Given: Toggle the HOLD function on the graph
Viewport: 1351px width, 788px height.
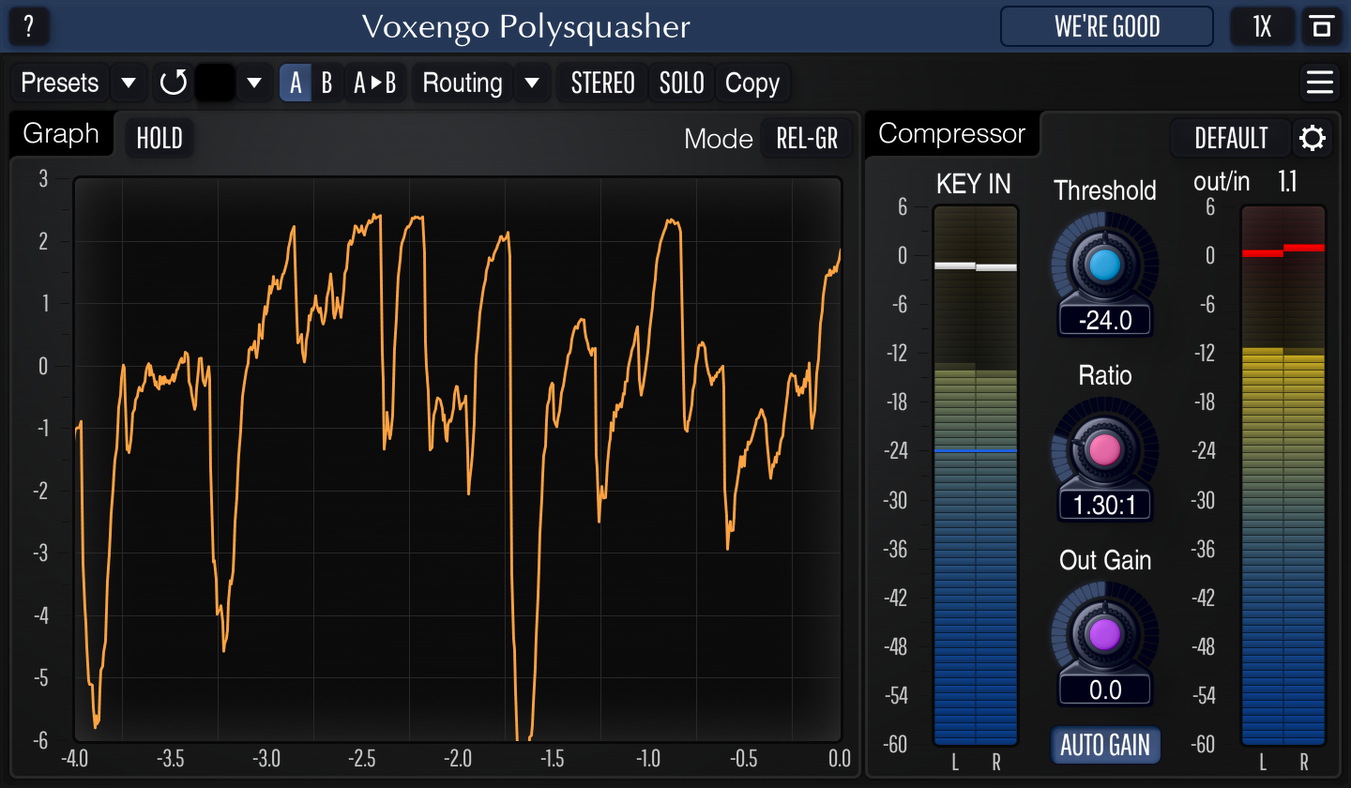Looking at the screenshot, I should point(158,138).
